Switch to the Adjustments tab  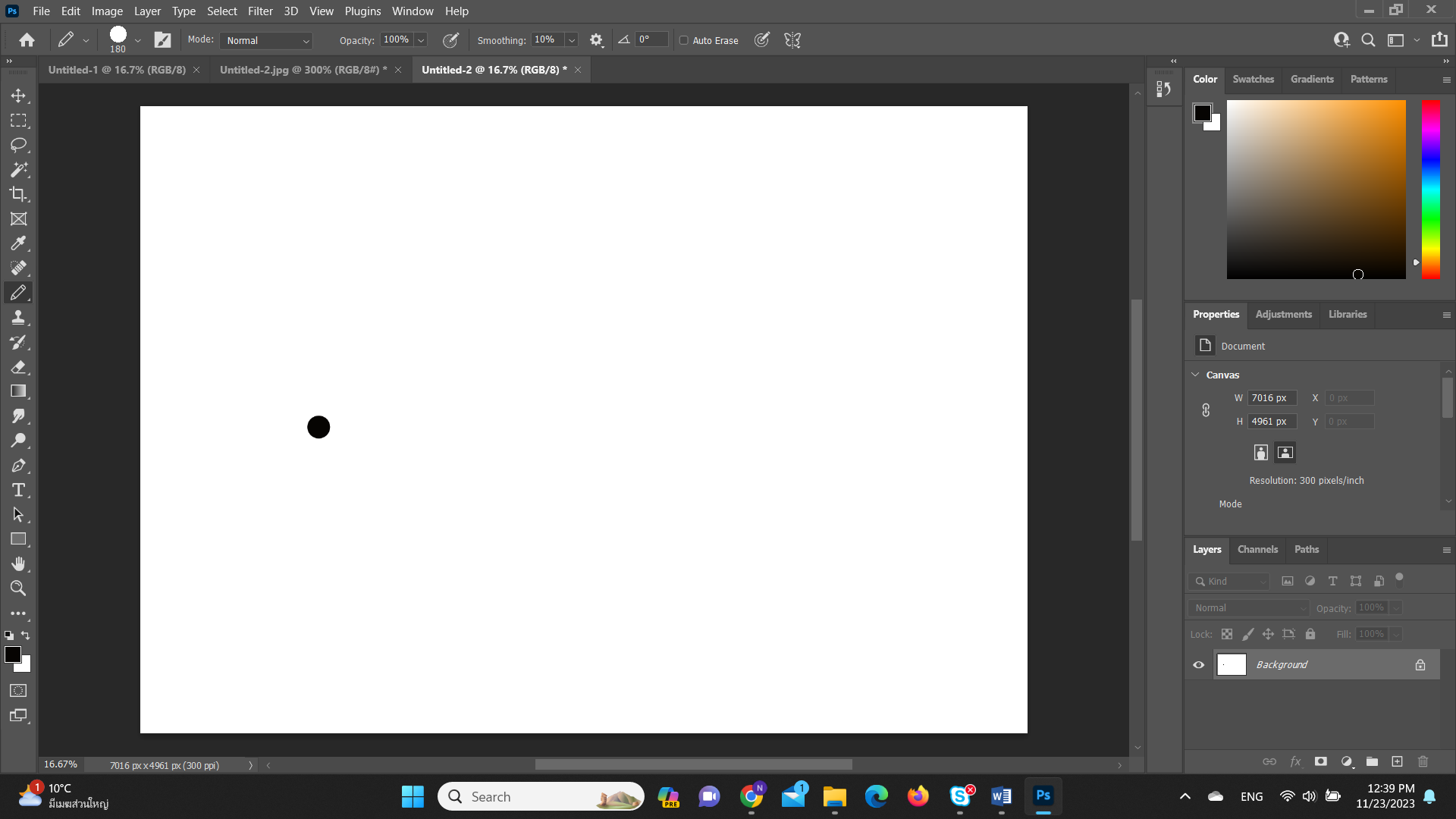[1283, 314]
